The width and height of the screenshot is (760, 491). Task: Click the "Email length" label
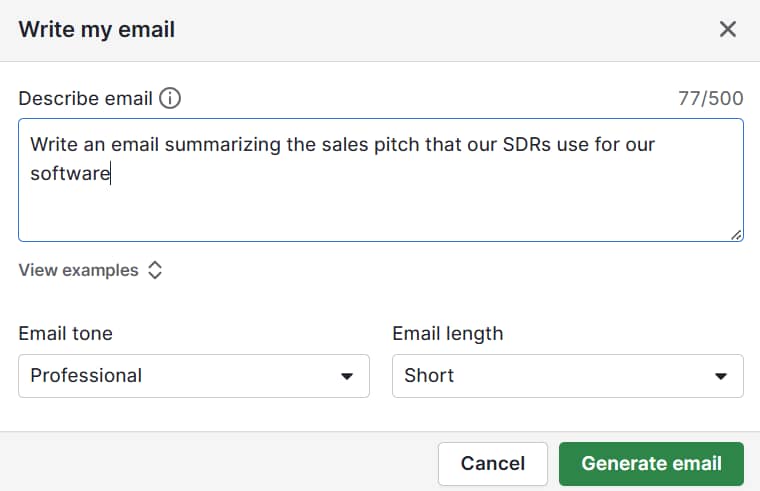coord(447,333)
